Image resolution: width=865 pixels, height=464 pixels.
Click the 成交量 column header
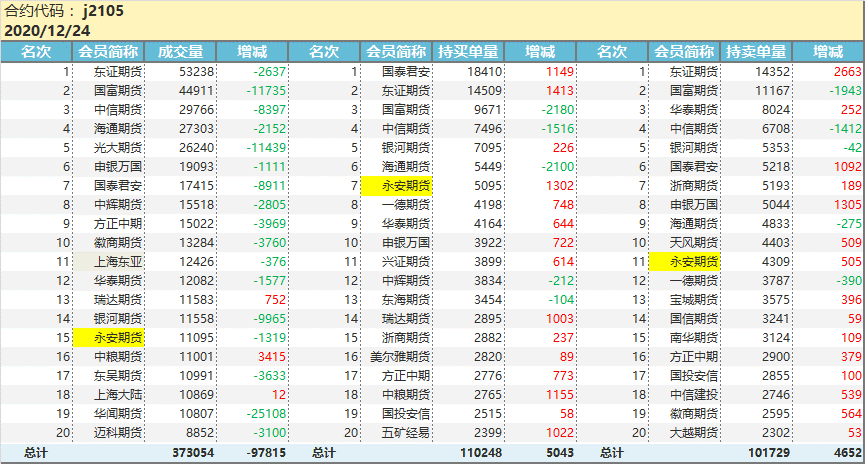point(180,52)
